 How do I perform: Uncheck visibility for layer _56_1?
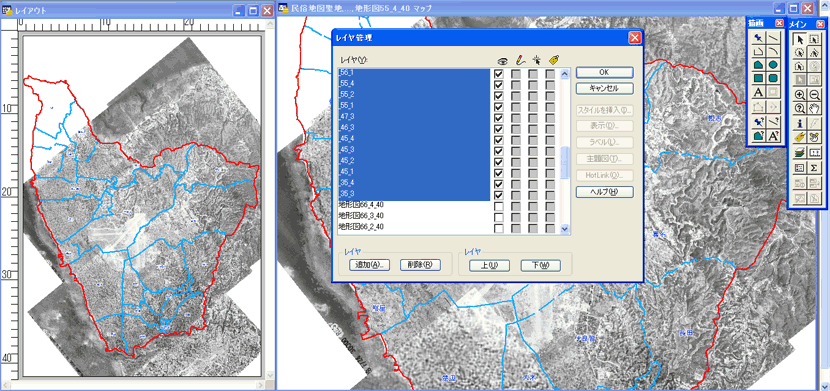click(x=498, y=74)
